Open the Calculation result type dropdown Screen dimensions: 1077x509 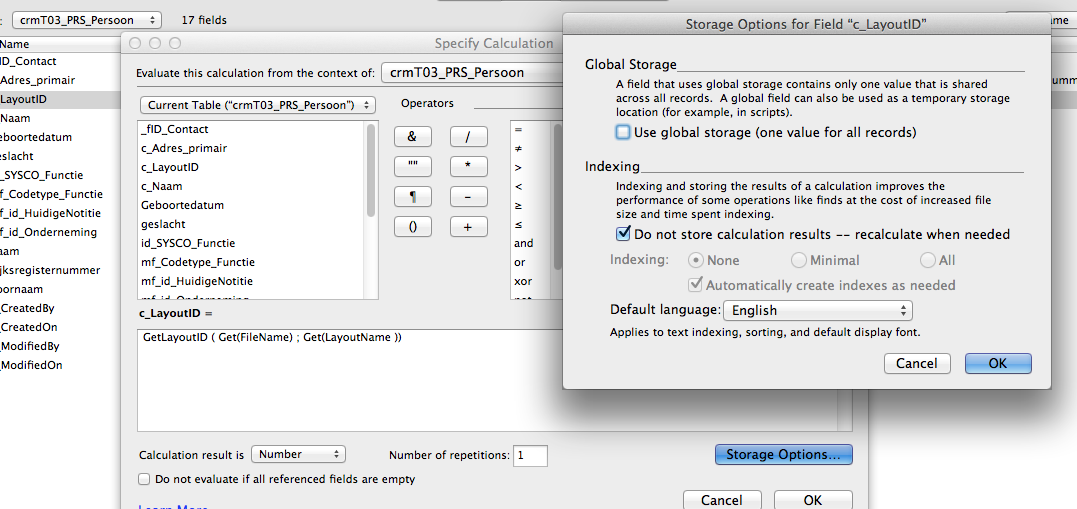point(298,454)
